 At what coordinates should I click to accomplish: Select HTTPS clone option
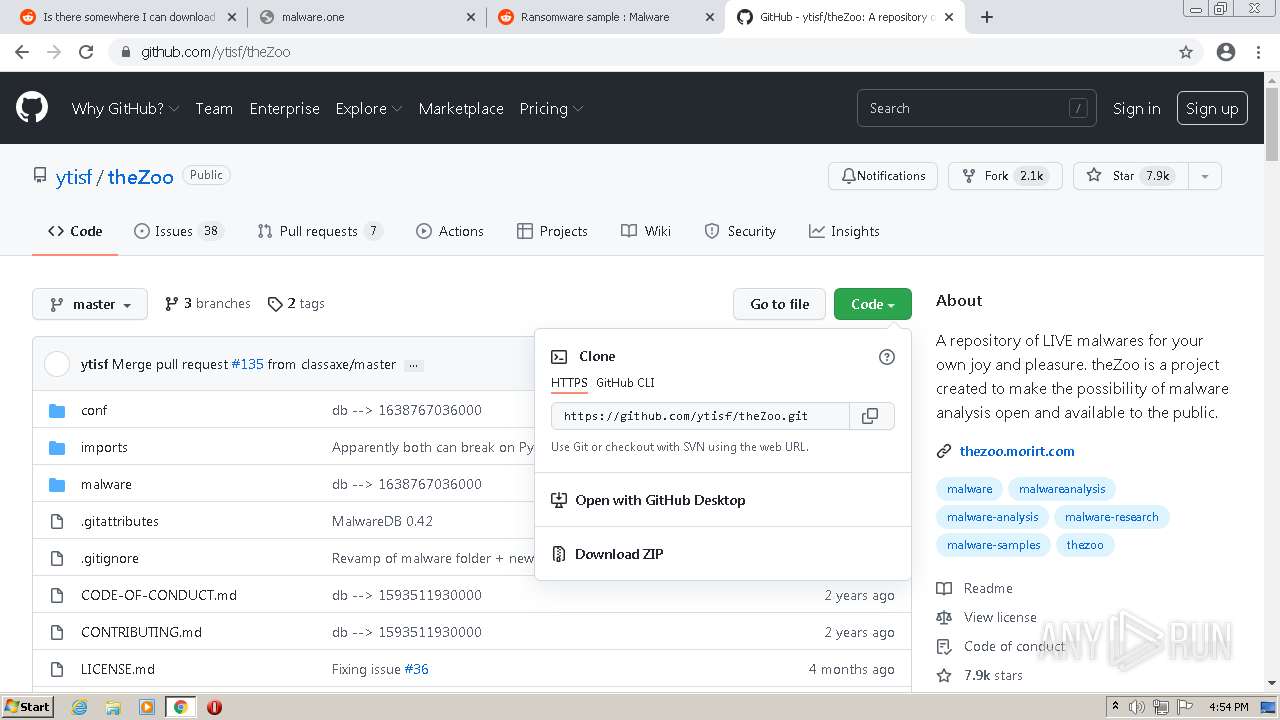click(569, 383)
